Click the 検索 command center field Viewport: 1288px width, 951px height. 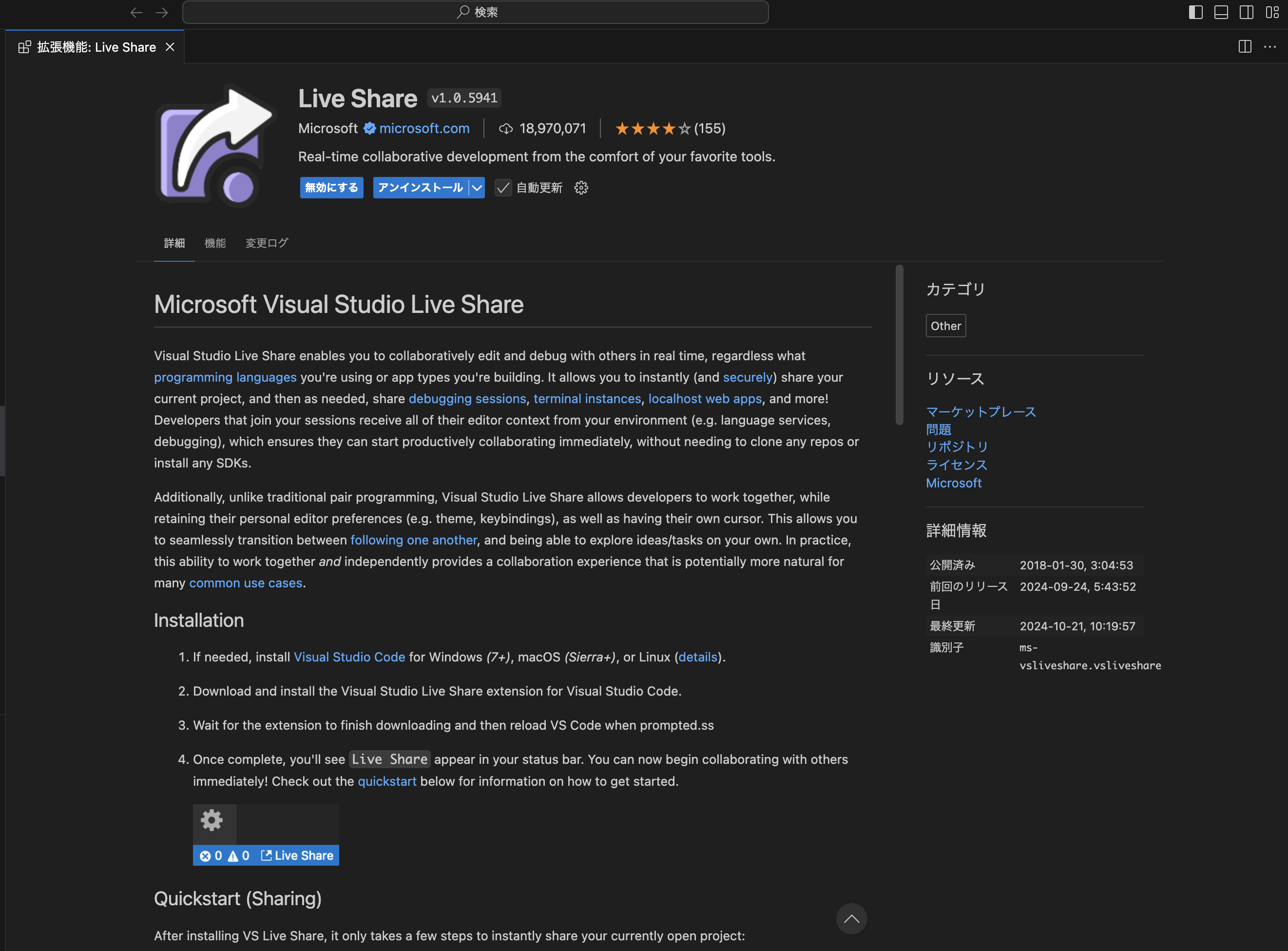[x=475, y=12]
